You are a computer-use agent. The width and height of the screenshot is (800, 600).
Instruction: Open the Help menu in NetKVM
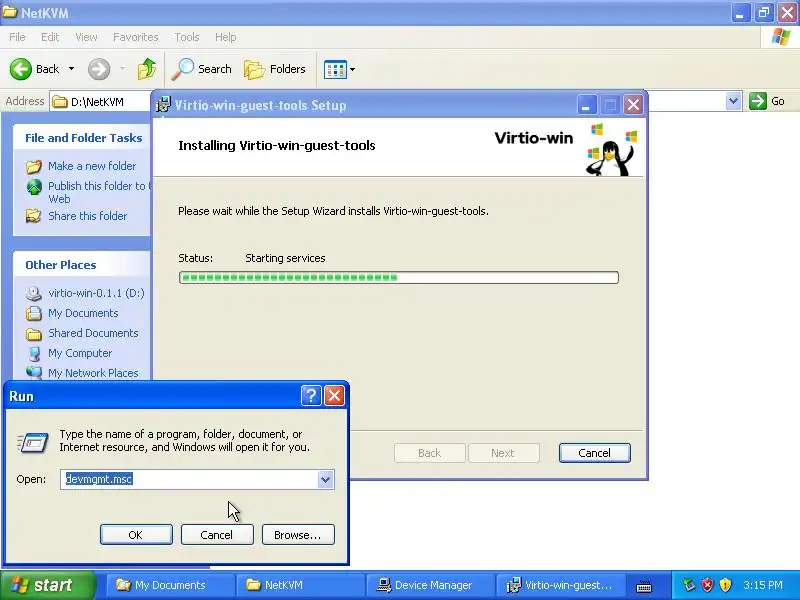click(225, 37)
